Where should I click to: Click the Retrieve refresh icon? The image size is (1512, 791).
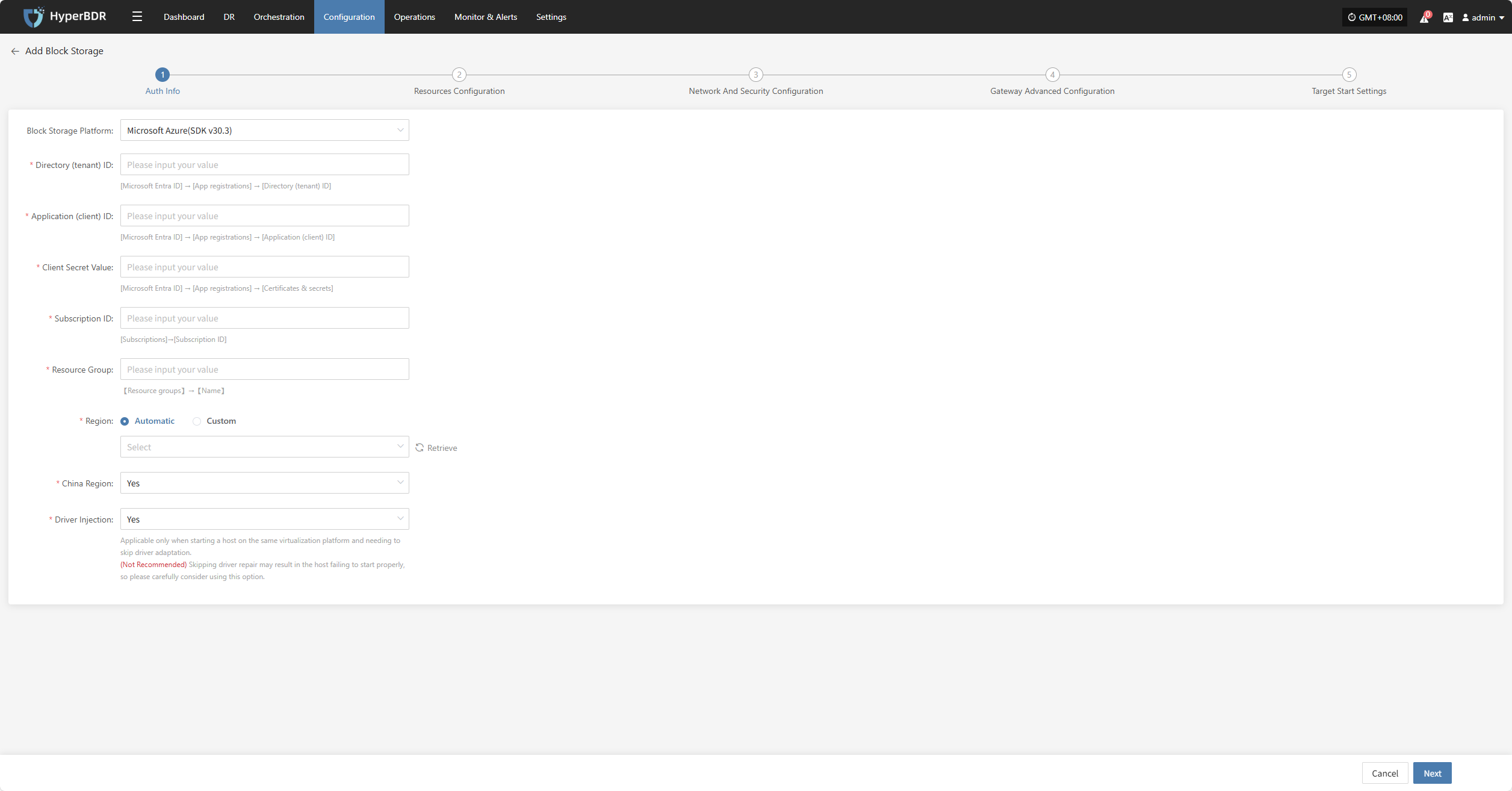click(x=420, y=447)
